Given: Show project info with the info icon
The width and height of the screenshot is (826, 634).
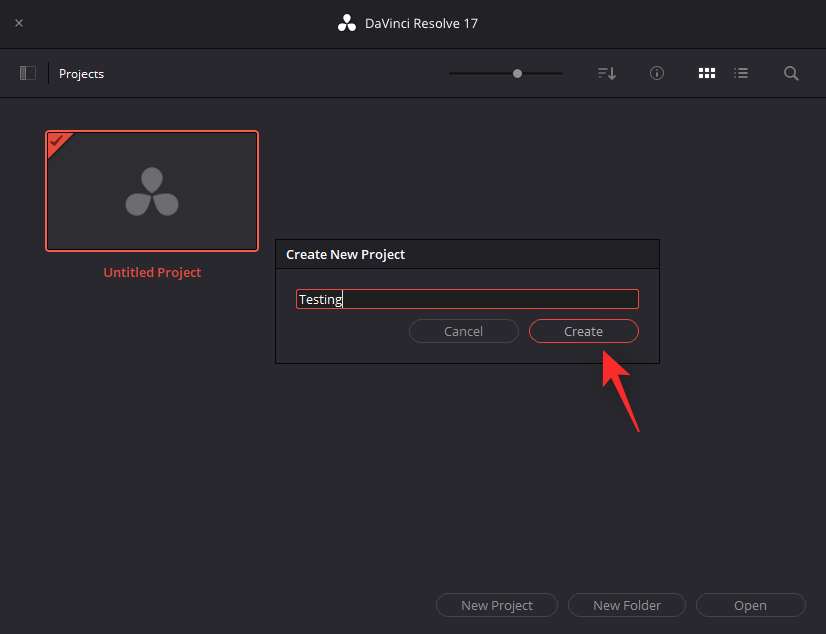Looking at the screenshot, I should [x=656, y=73].
